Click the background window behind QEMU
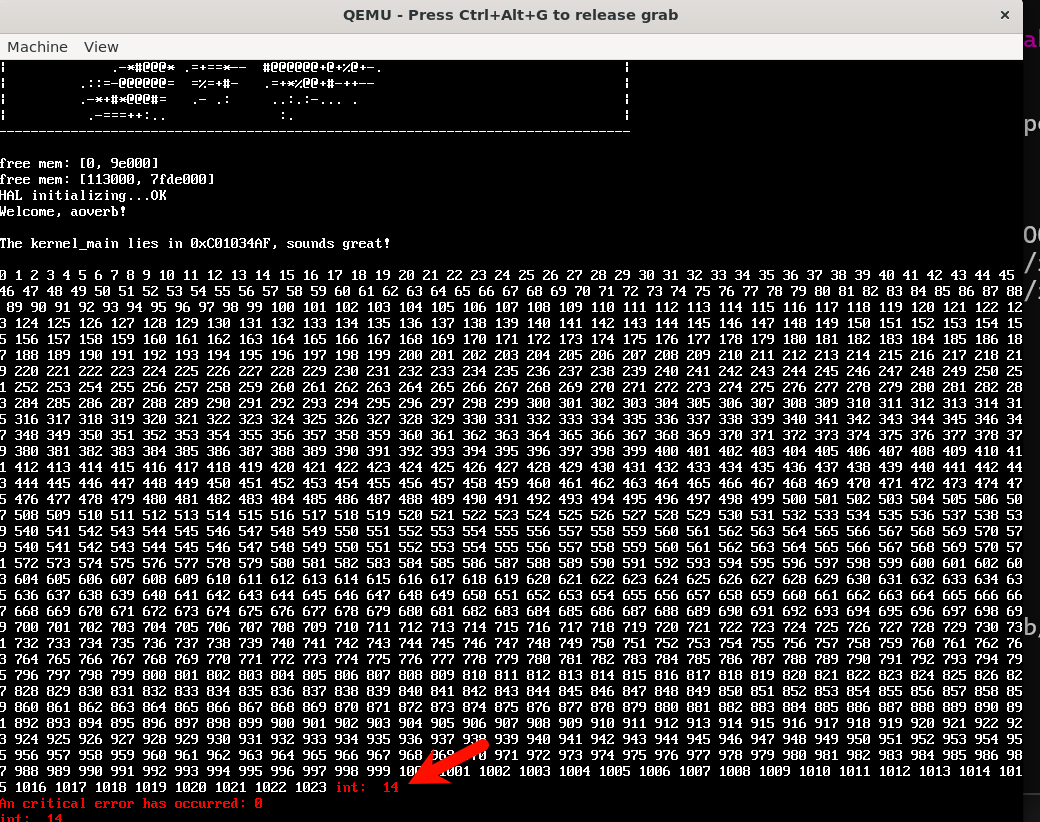 pyautogui.click(x=1030, y=400)
